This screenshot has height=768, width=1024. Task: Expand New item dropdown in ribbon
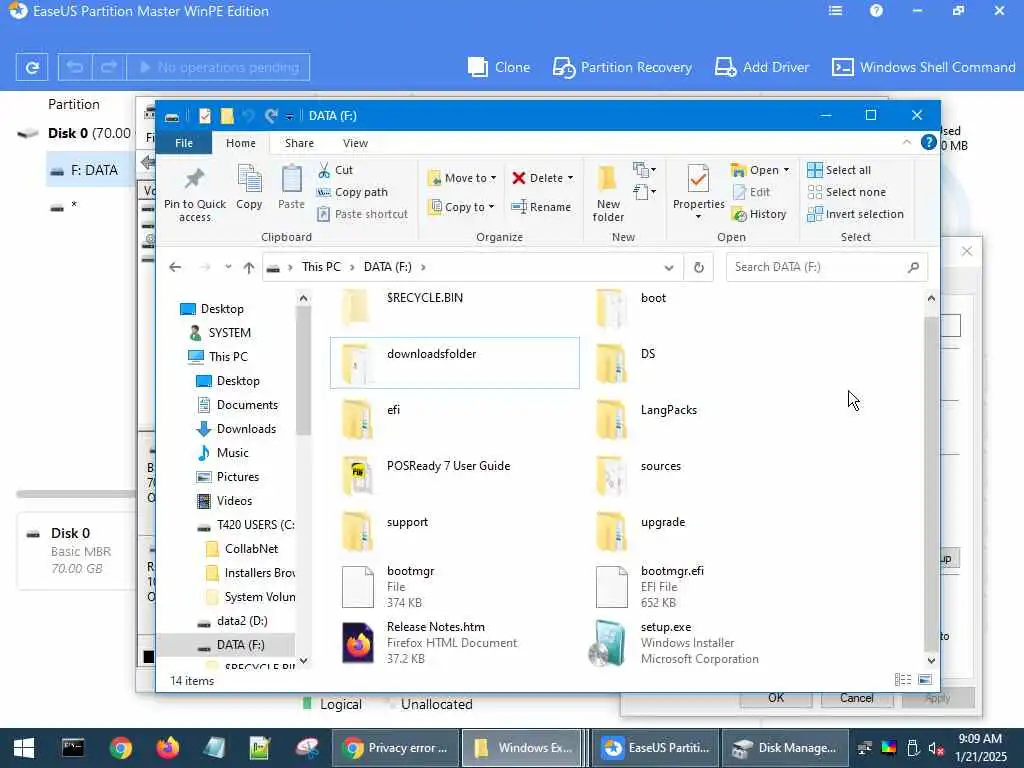click(644, 170)
